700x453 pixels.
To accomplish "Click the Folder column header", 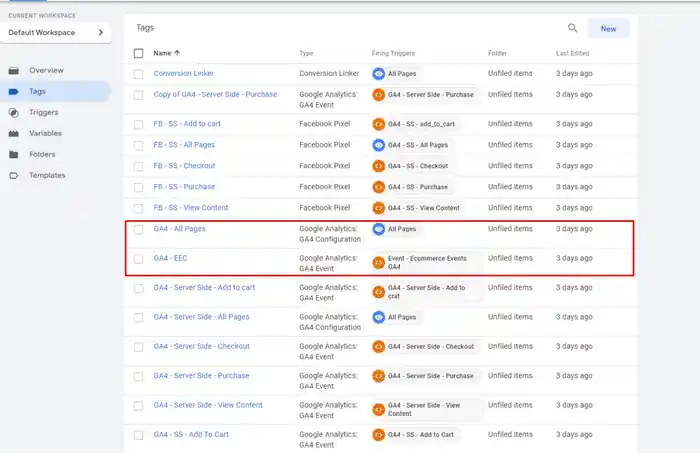I will [497, 53].
